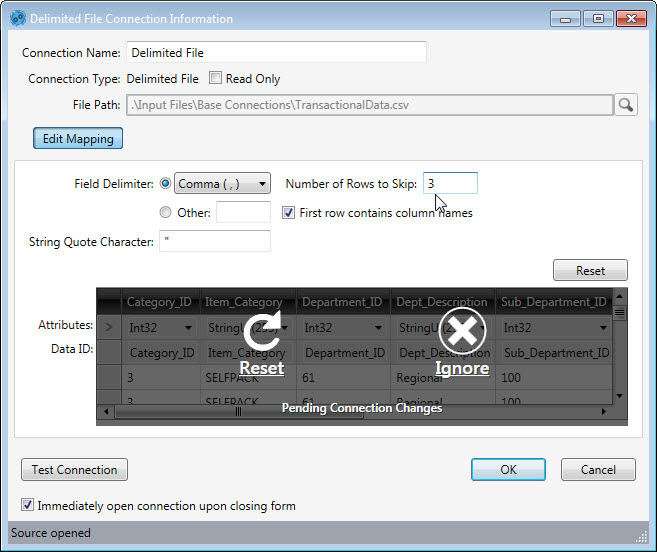Click the Other delimiter text field
This screenshot has height=552, width=657.
click(243, 212)
